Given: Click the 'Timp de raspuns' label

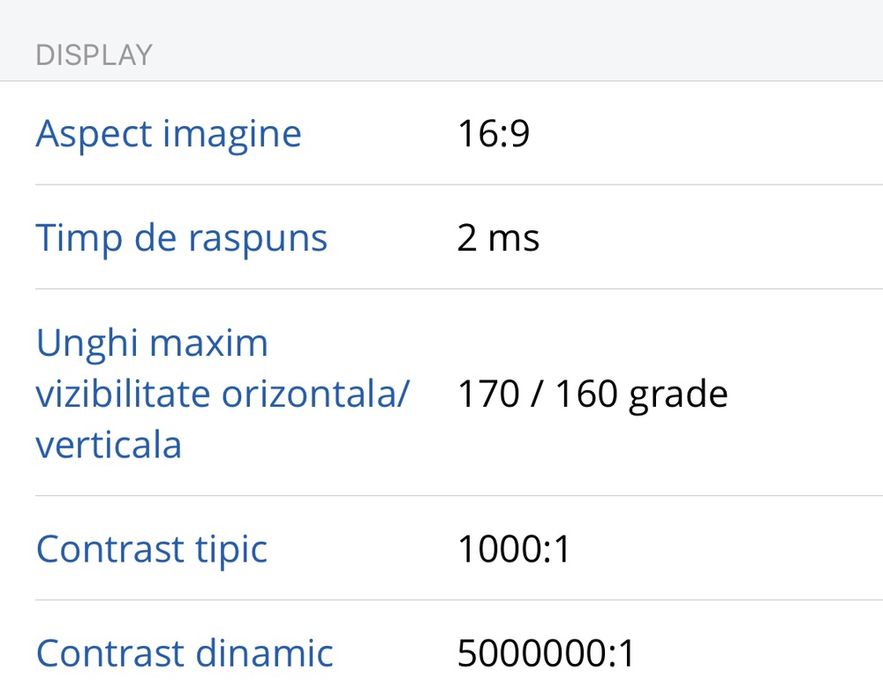Looking at the screenshot, I should point(181,238).
